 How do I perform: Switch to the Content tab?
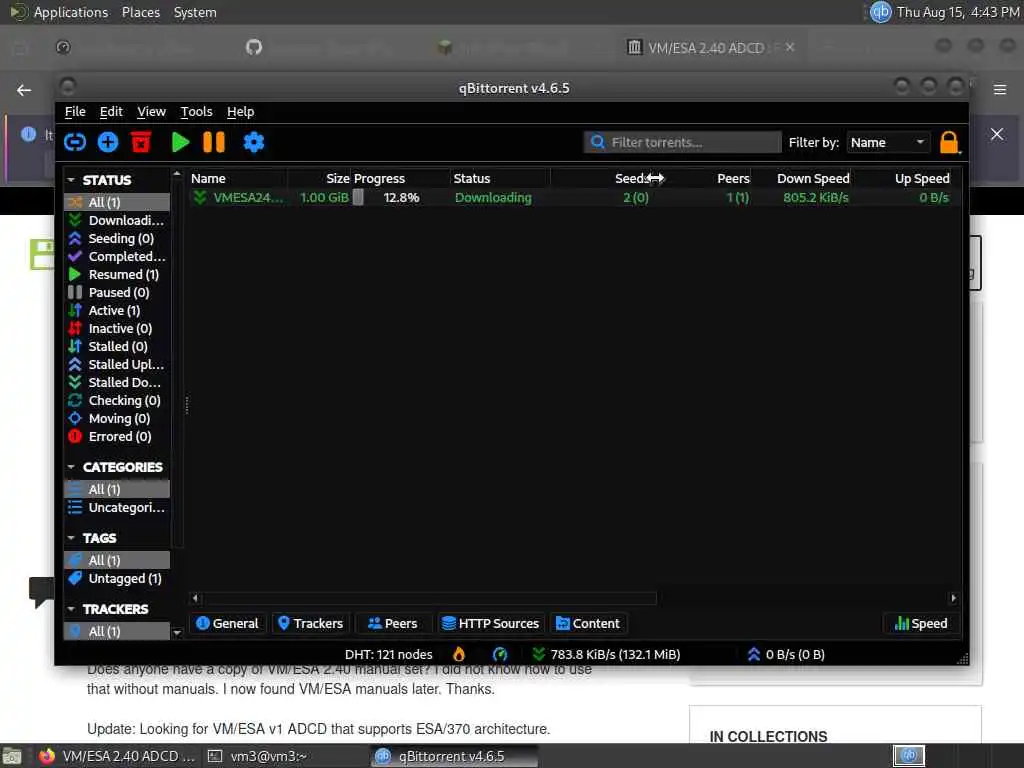click(x=587, y=624)
